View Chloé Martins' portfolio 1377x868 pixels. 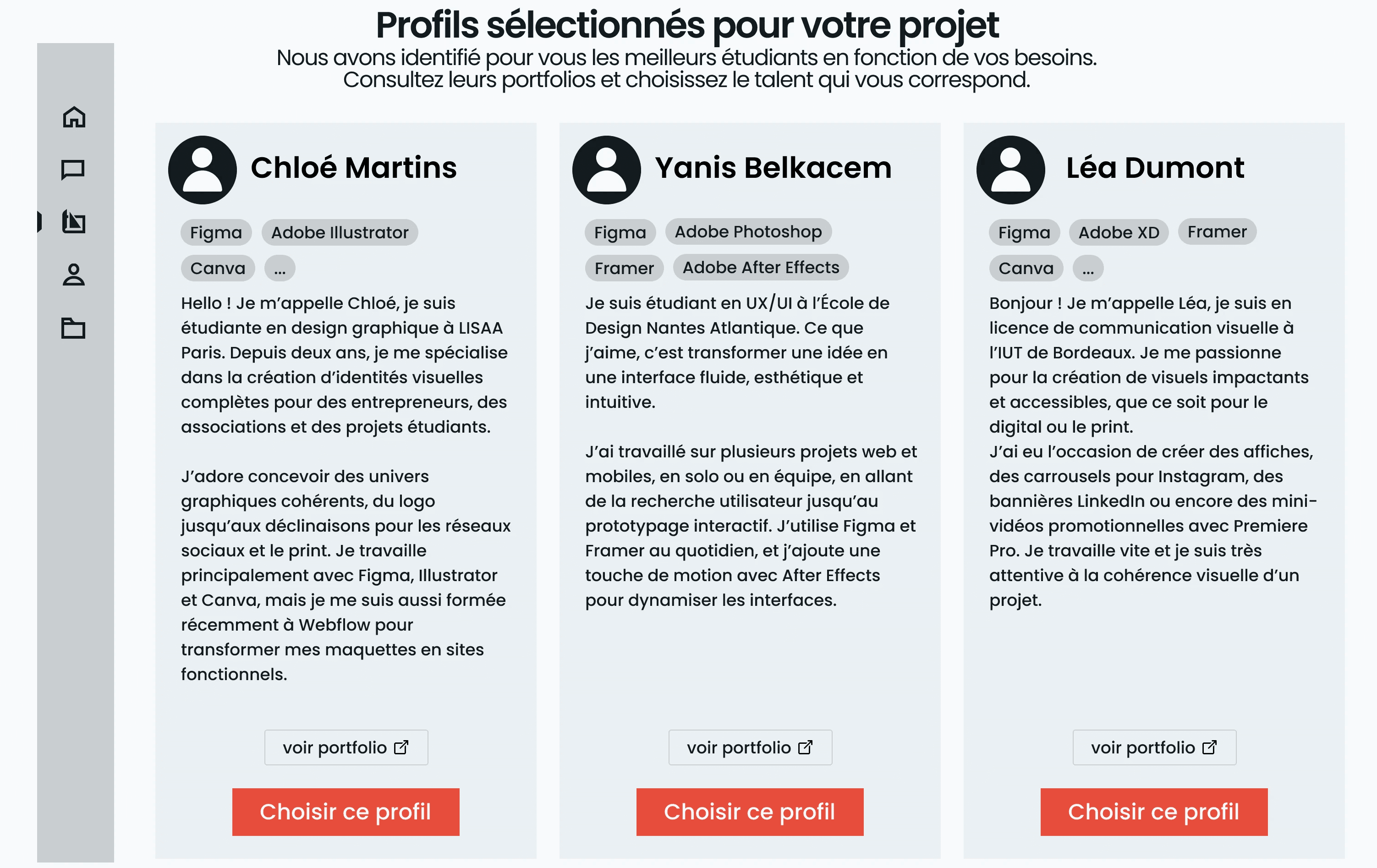coord(346,747)
